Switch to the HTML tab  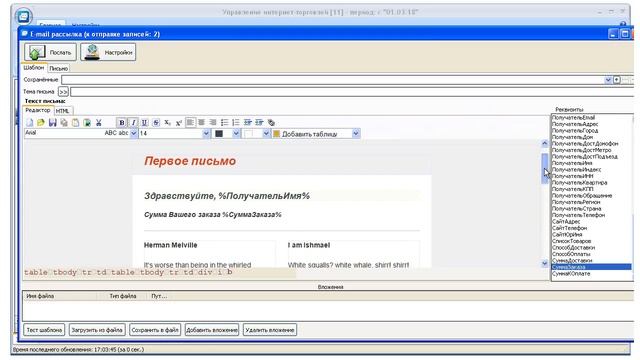[x=62, y=111]
